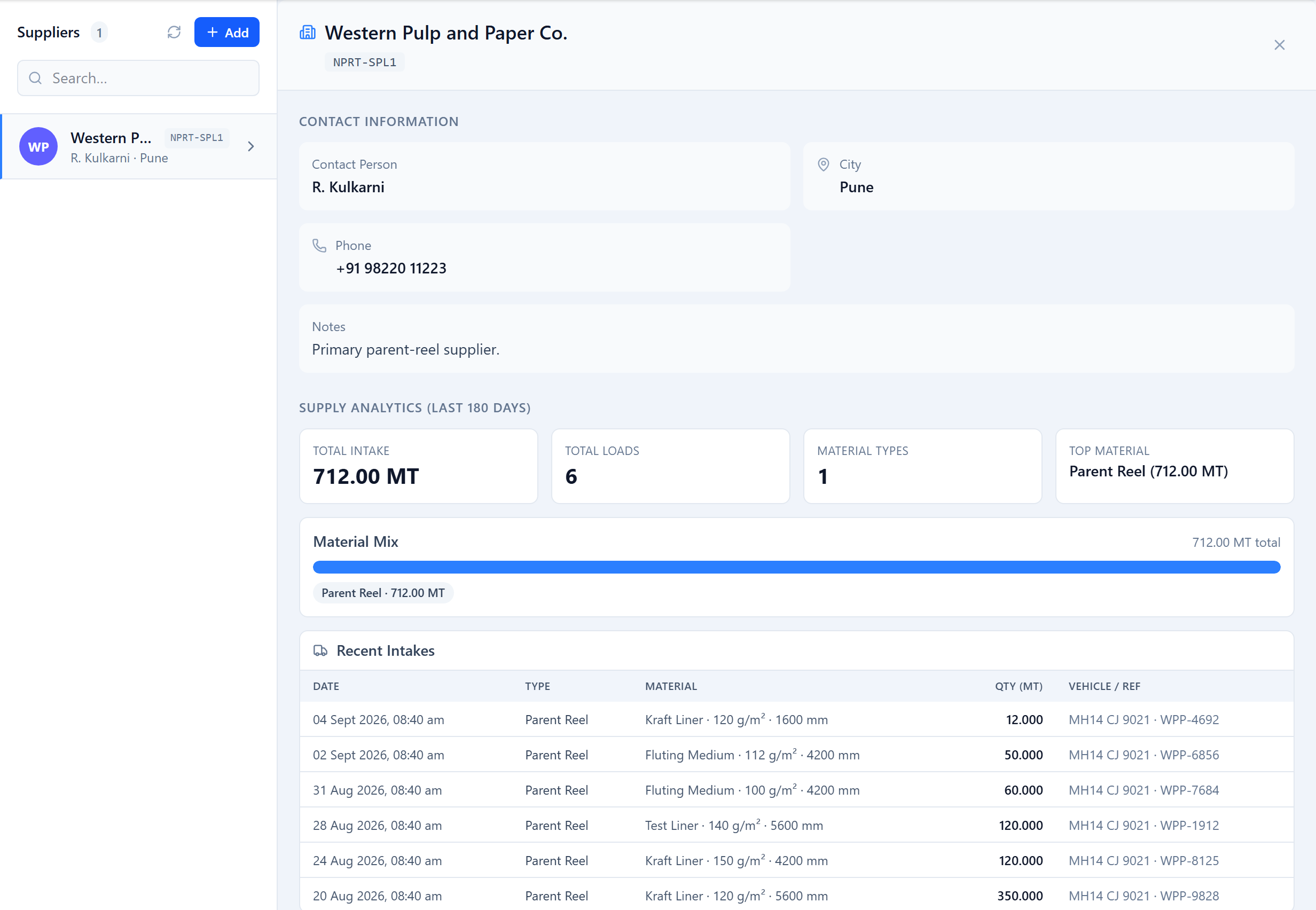Close the supplier detail panel
The height and width of the screenshot is (910, 1316).
pos(1279,45)
